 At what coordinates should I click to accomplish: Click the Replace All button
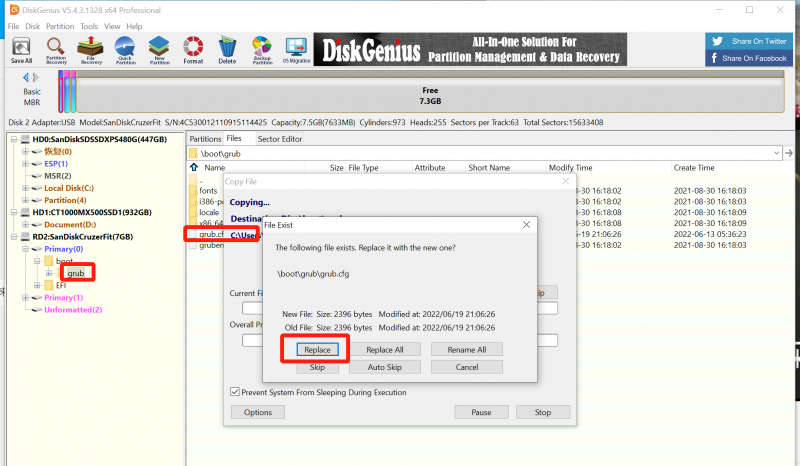point(385,350)
